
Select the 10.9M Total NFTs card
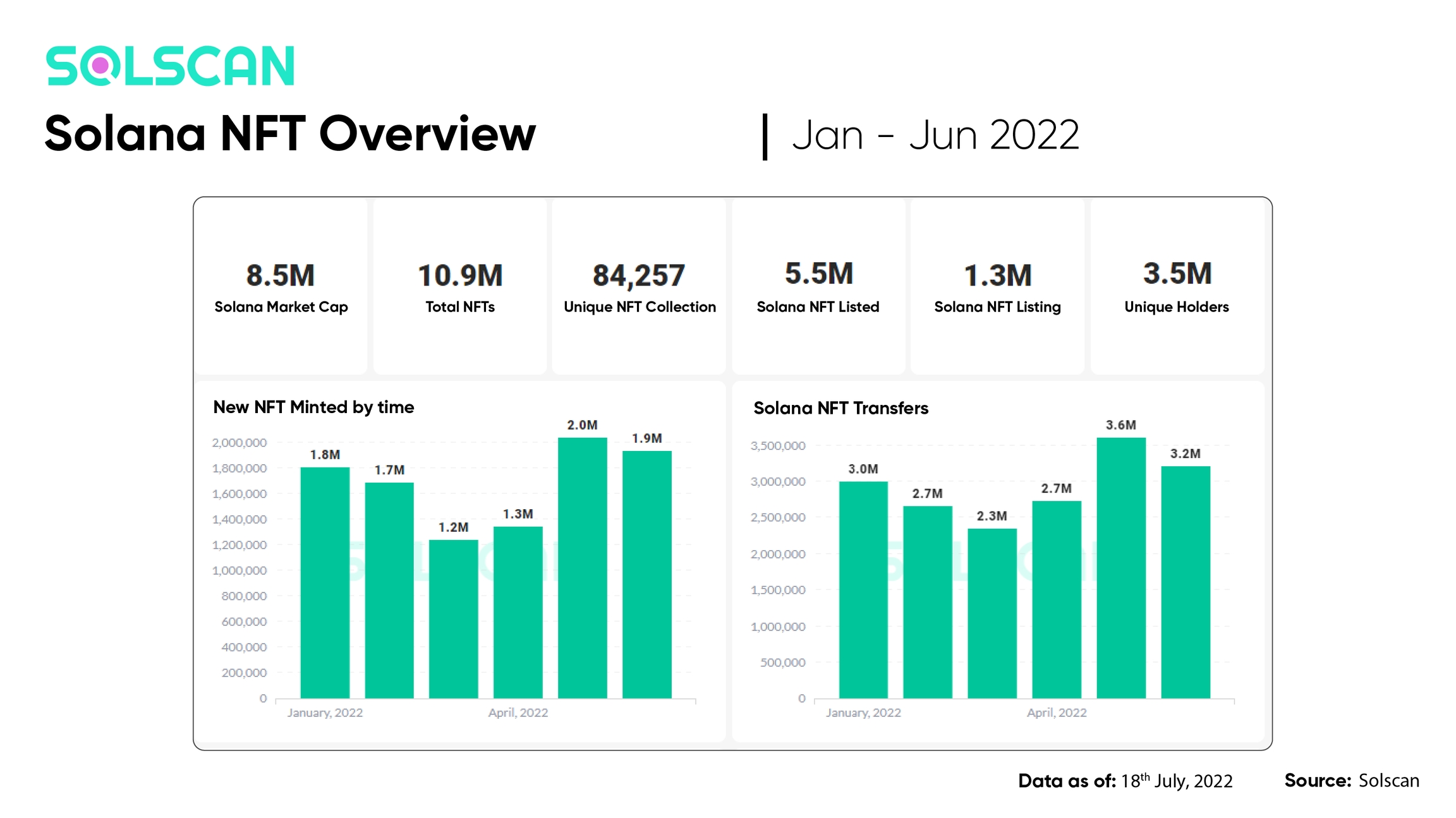(x=459, y=287)
